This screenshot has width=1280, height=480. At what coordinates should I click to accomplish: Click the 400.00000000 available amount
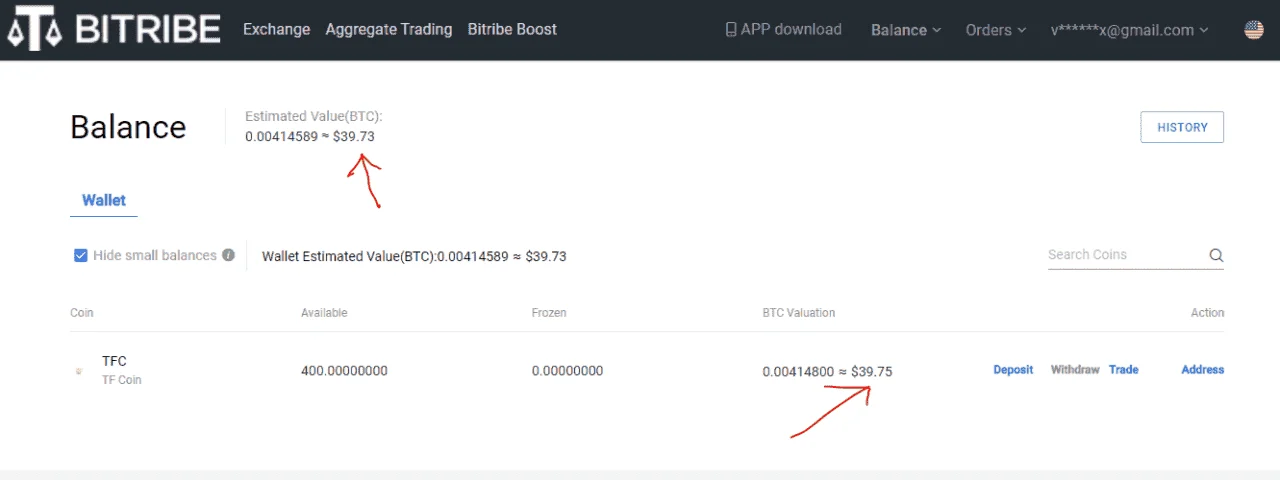coord(344,371)
